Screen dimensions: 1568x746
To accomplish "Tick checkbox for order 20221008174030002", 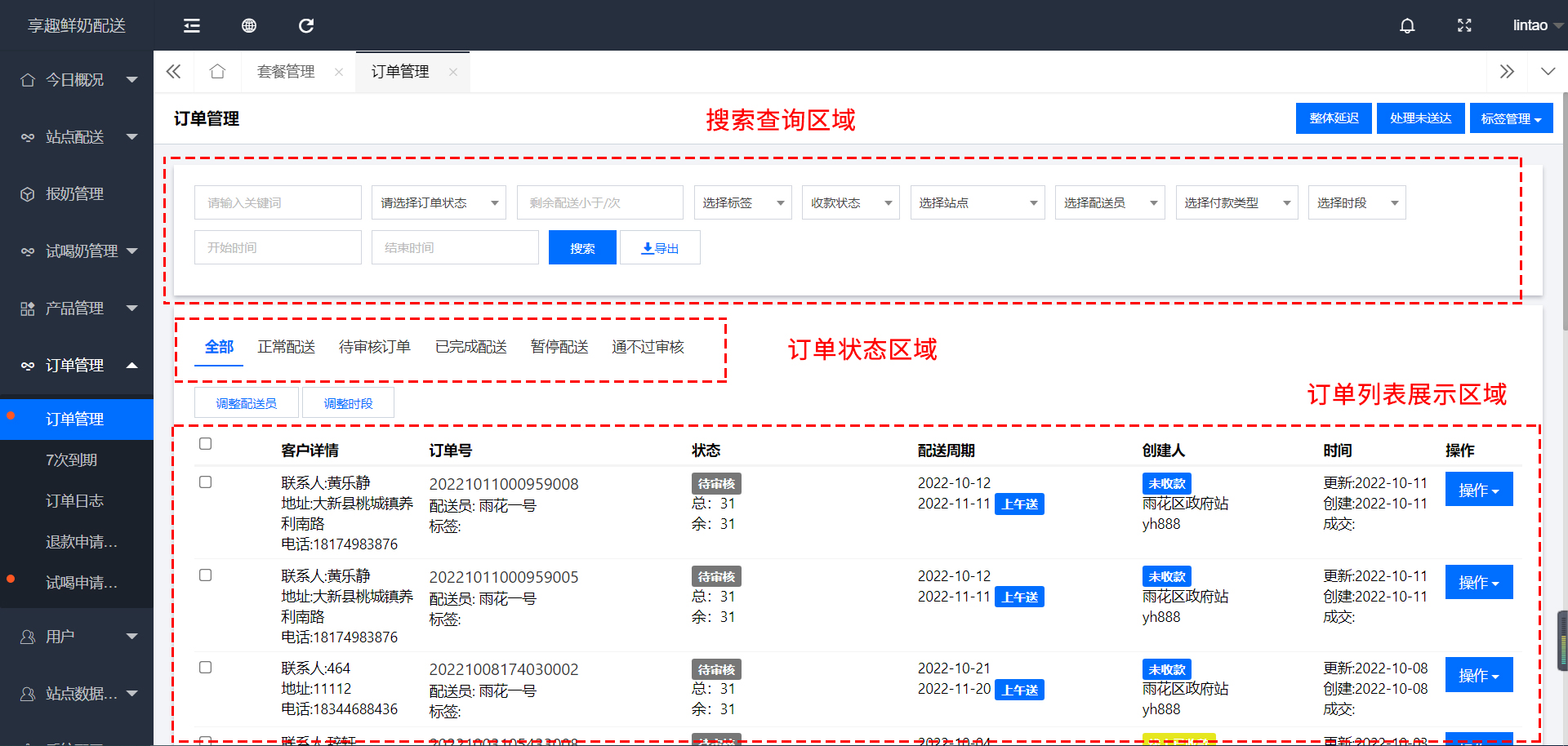I will [x=206, y=668].
